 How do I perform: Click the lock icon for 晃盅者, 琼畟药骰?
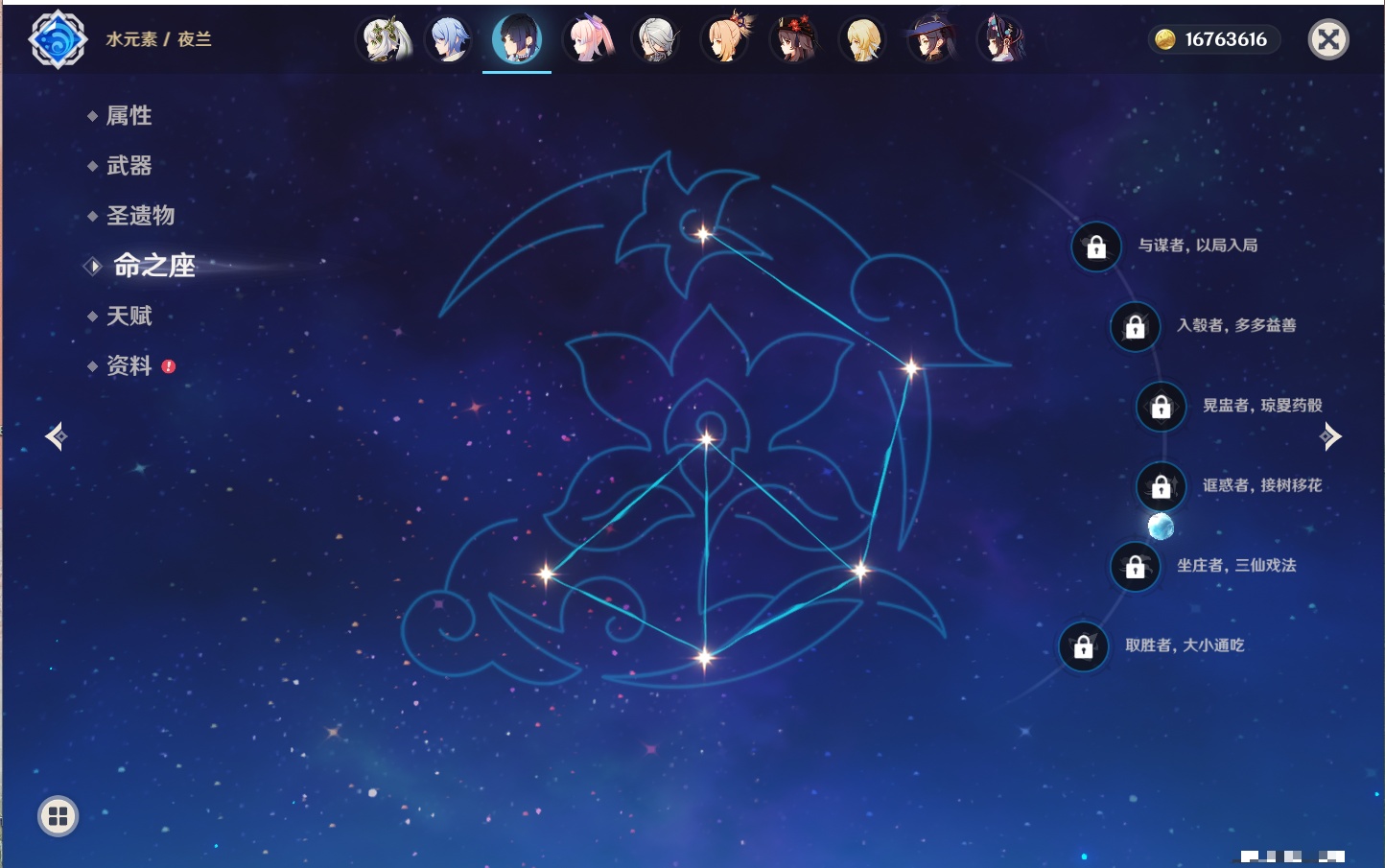1162,407
